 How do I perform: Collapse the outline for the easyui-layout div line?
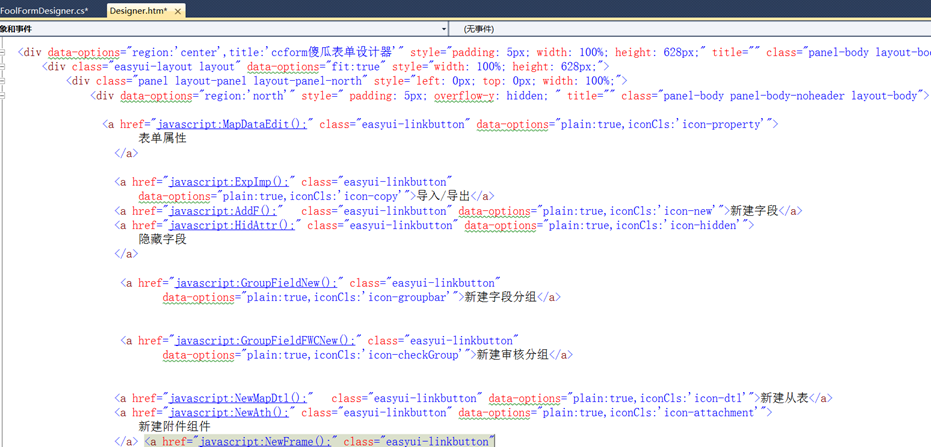click(x=3, y=66)
